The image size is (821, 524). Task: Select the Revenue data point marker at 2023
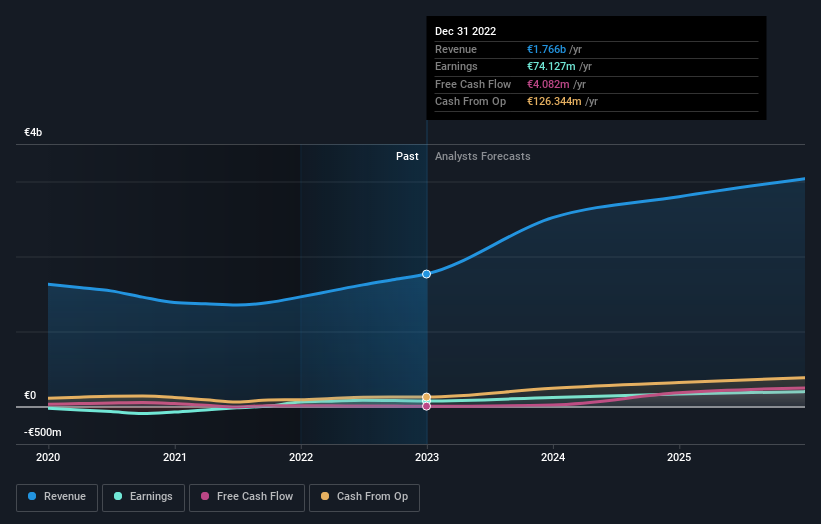pyautogui.click(x=427, y=274)
